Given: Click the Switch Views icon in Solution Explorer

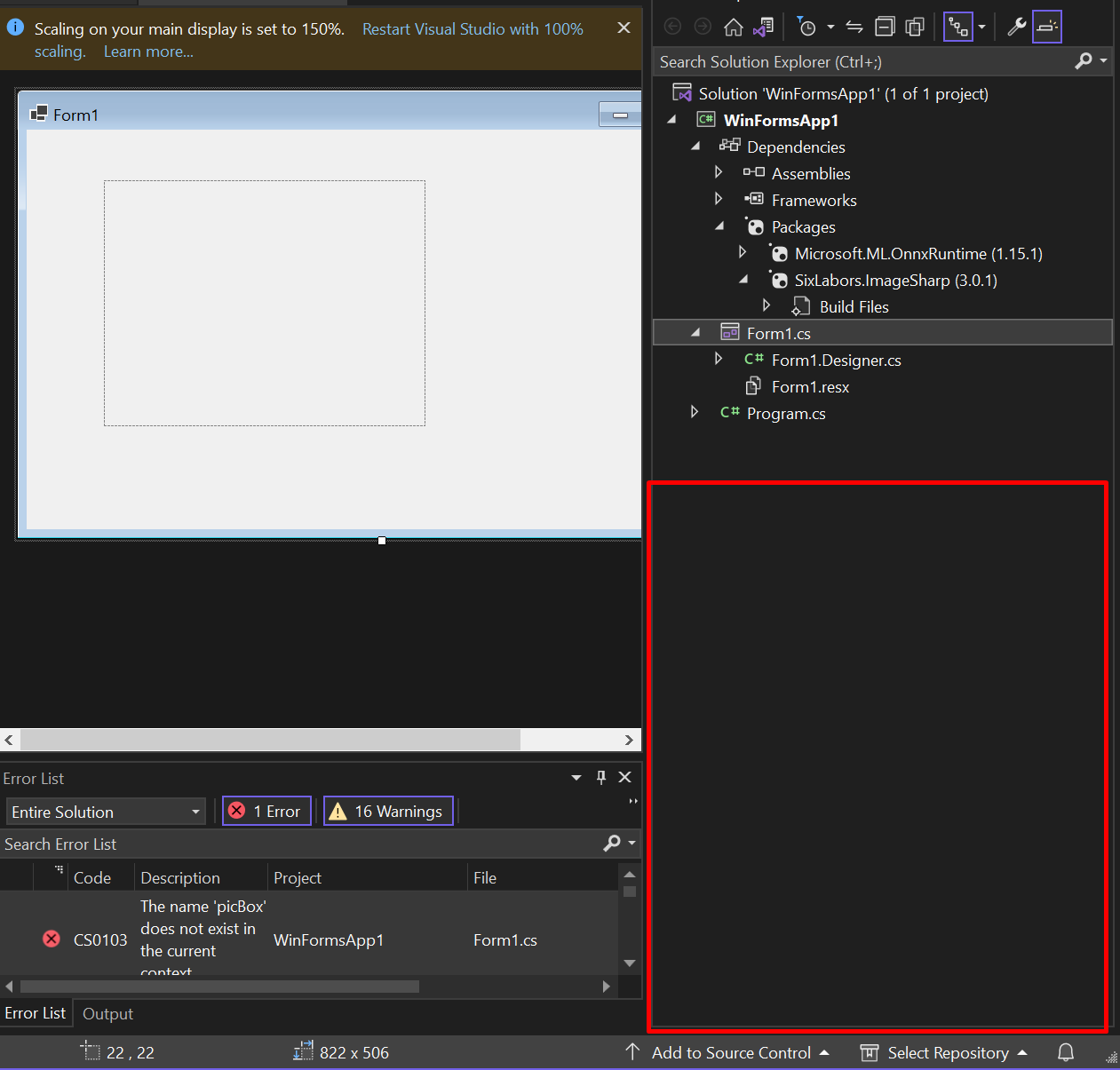Looking at the screenshot, I should [x=957, y=27].
